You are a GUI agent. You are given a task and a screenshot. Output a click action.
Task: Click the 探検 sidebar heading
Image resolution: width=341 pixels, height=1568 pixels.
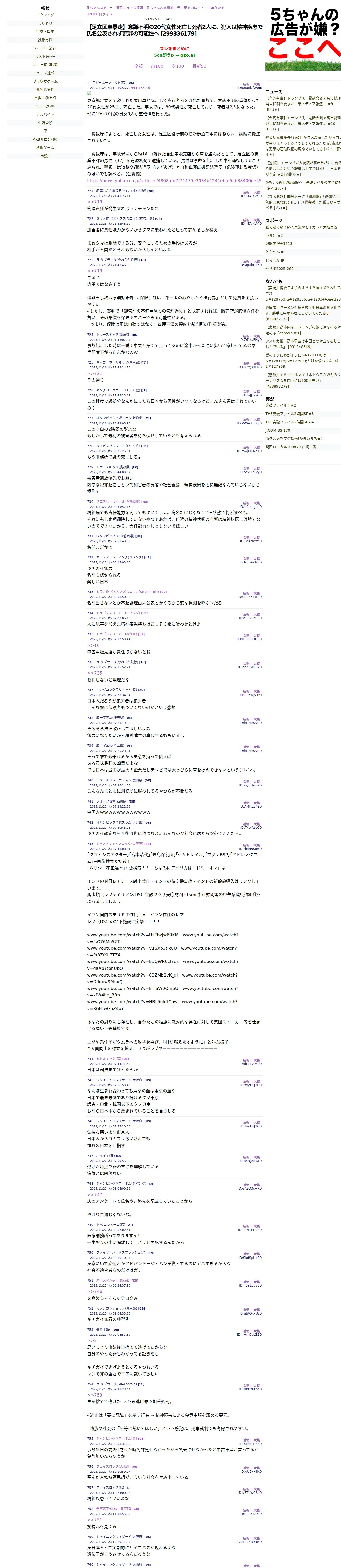(x=45, y=9)
